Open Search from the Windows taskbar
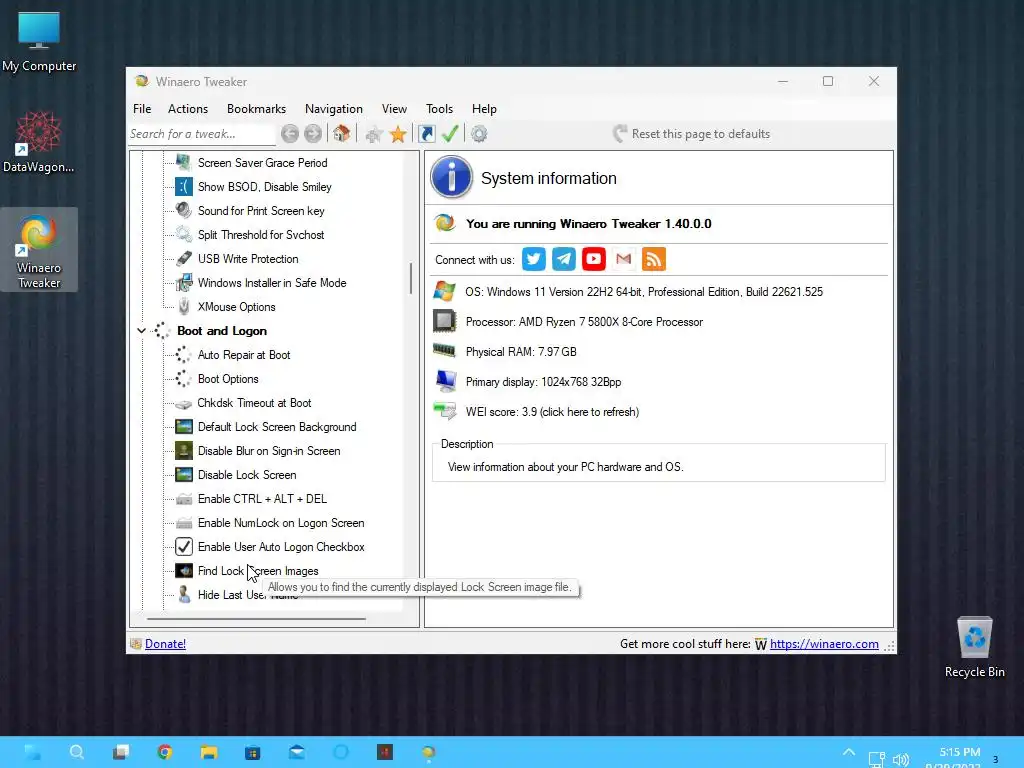The height and width of the screenshot is (768, 1024). pos(76,752)
